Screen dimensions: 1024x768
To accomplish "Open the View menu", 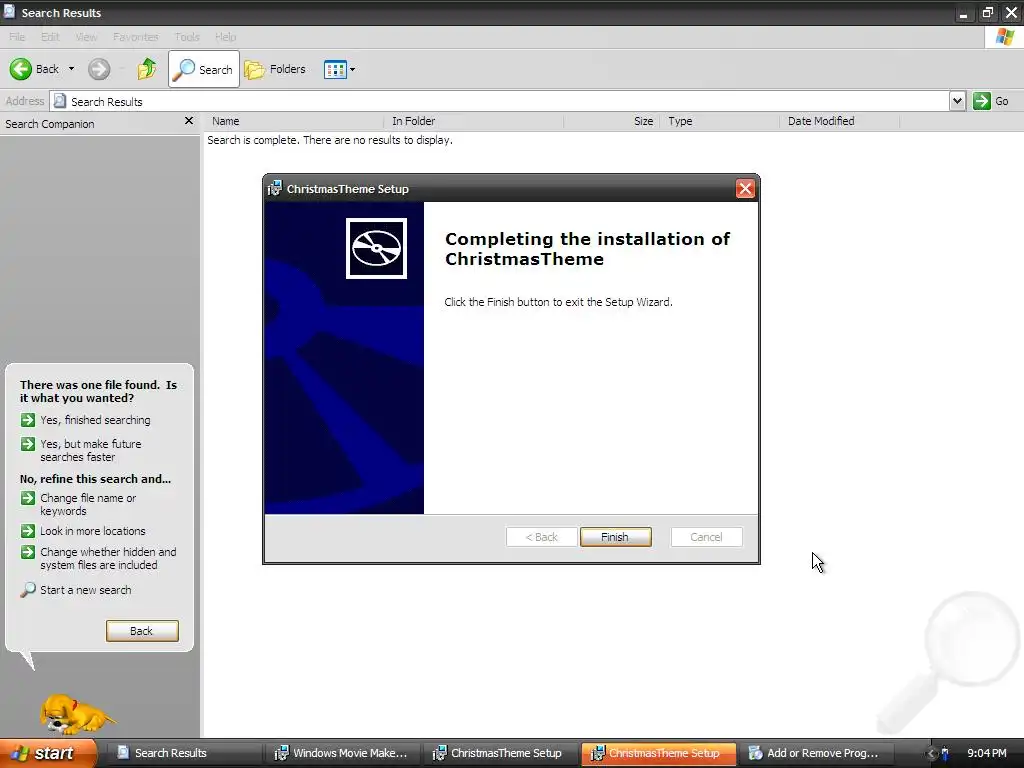I will [x=86, y=37].
